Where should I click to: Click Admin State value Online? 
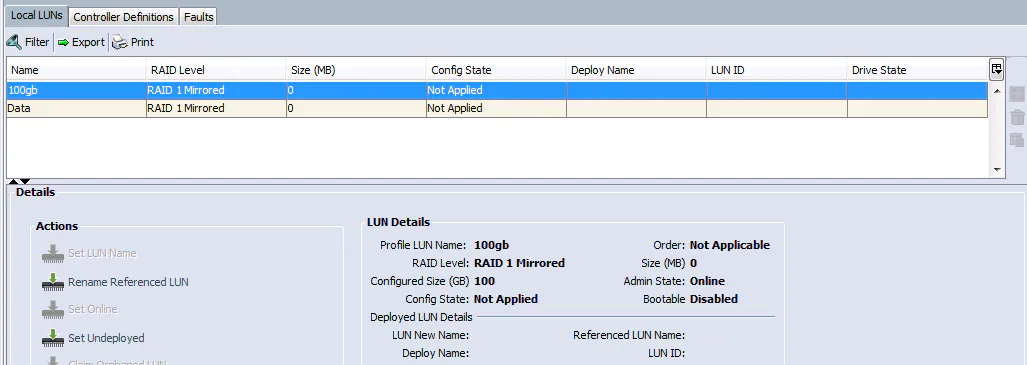pyautogui.click(x=707, y=281)
